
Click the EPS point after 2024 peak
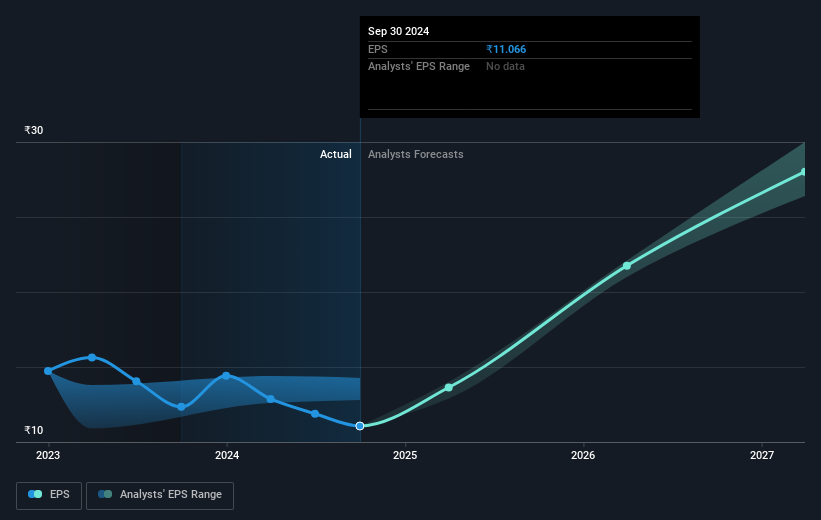pos(271,399)
